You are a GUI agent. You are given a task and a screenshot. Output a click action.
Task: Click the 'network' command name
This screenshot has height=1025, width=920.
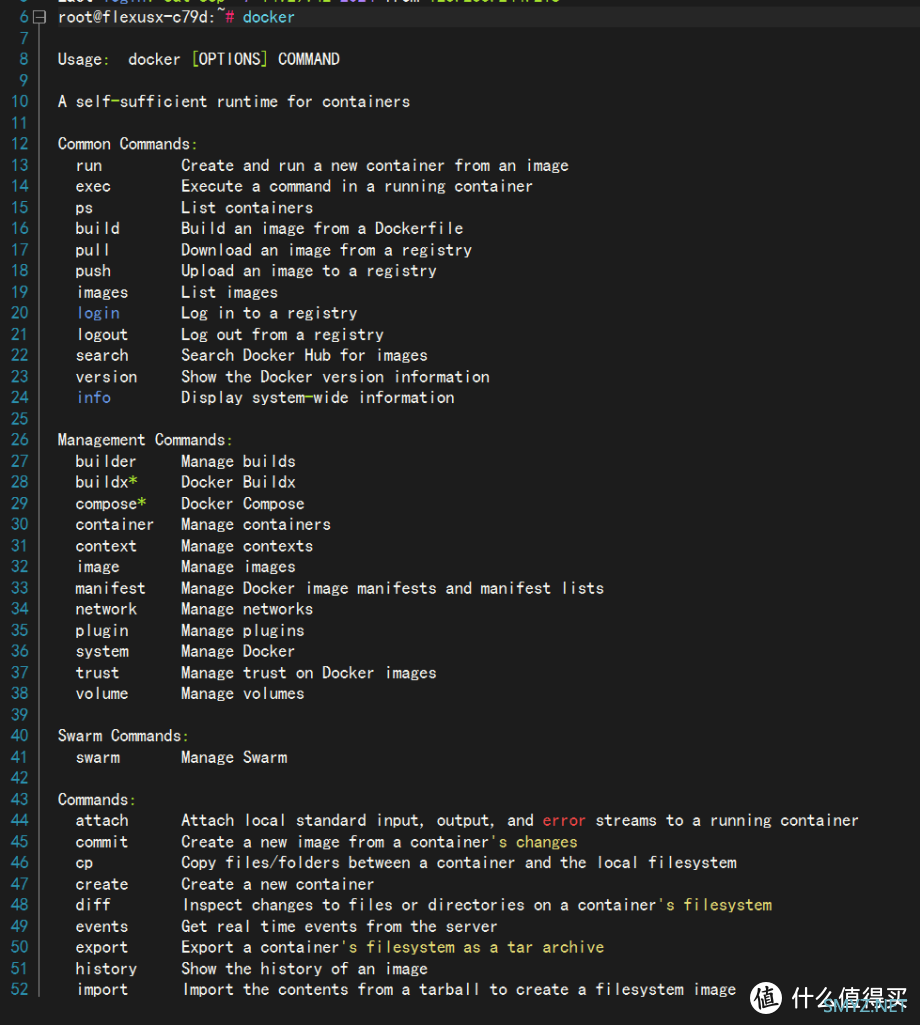click(107, 609)
